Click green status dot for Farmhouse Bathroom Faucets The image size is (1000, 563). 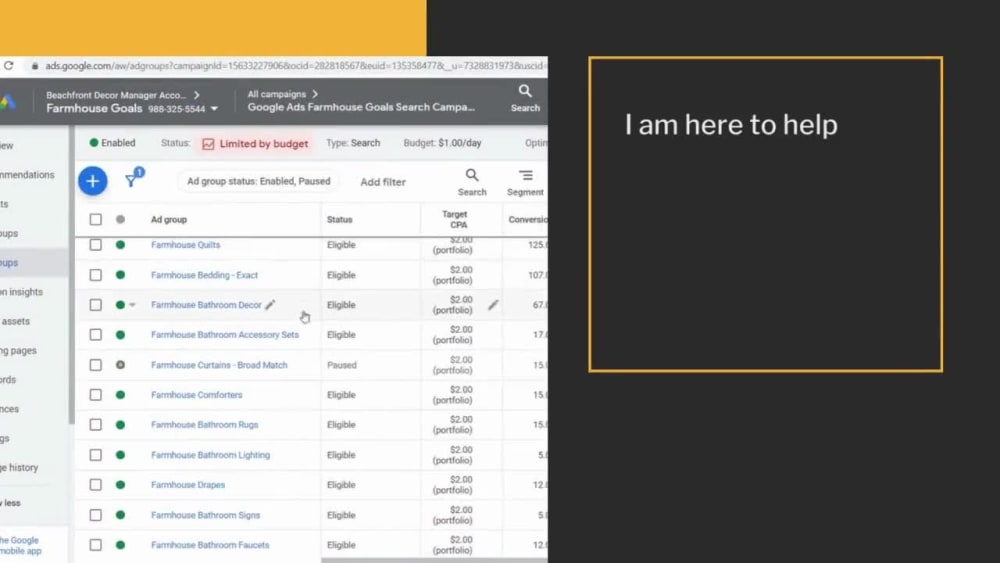pos(120,545)
